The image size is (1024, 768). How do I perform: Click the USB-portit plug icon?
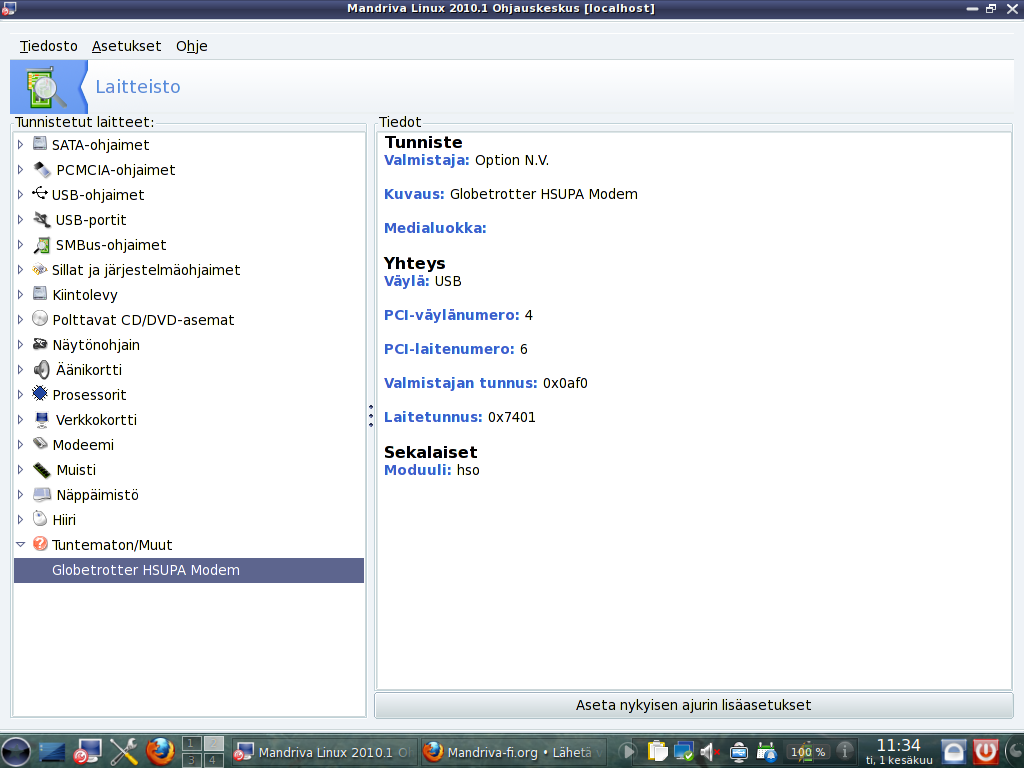[42, 219]
